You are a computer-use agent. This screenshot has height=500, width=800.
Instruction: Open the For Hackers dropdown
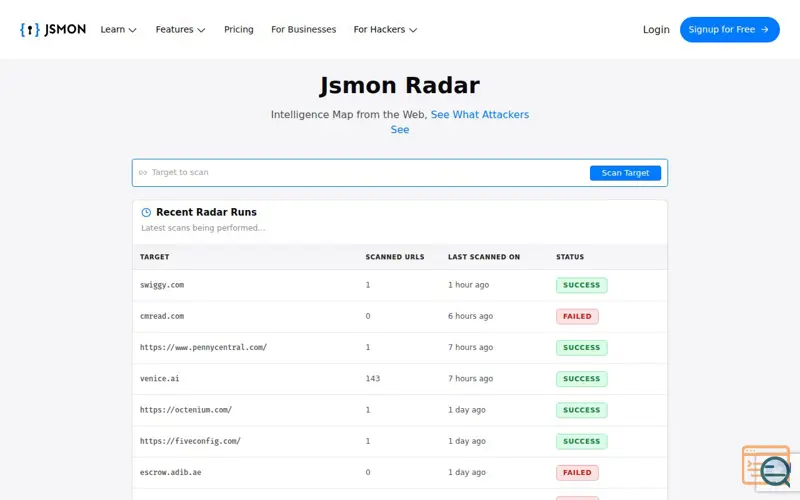[385, 30]
